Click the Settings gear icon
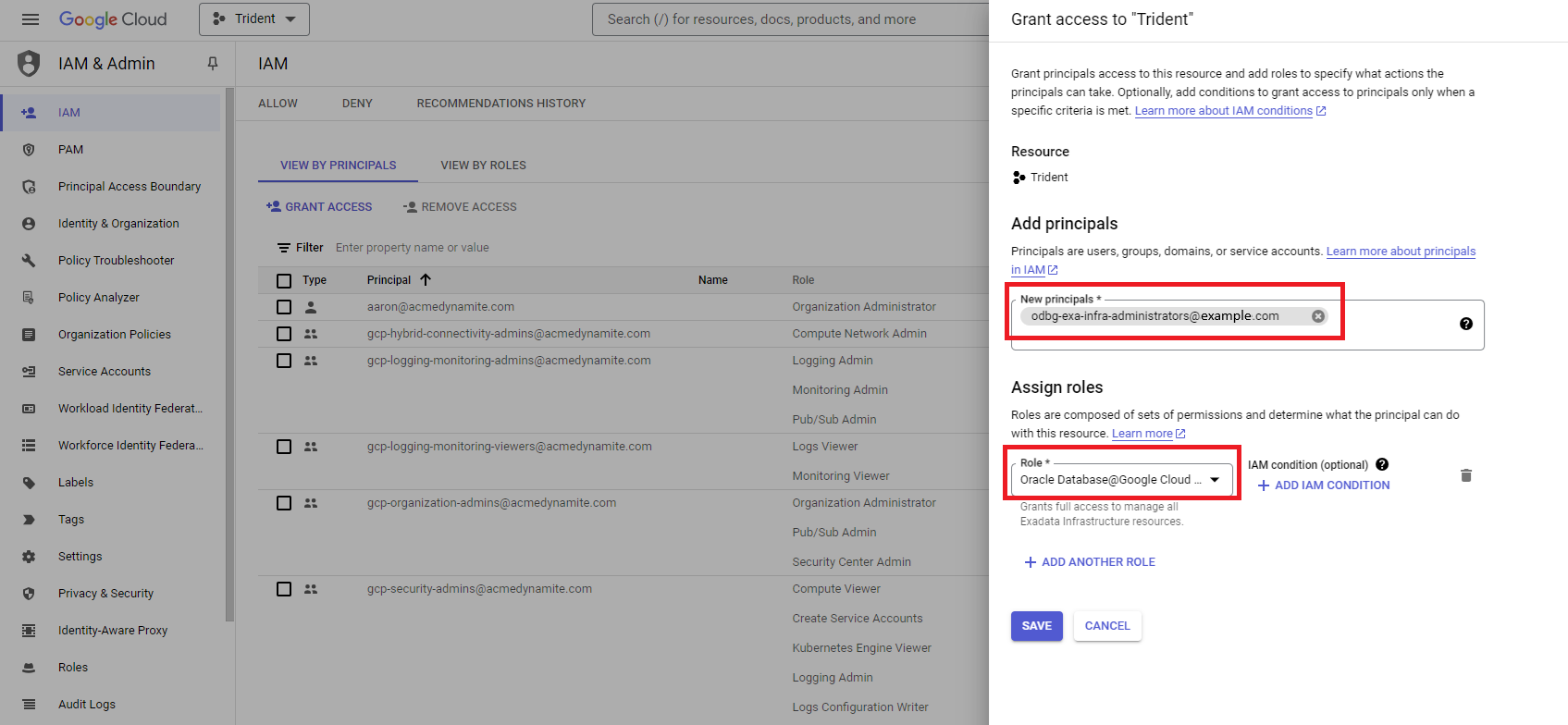This screenshot has height=725, width=1568. [x=29, y=557]
